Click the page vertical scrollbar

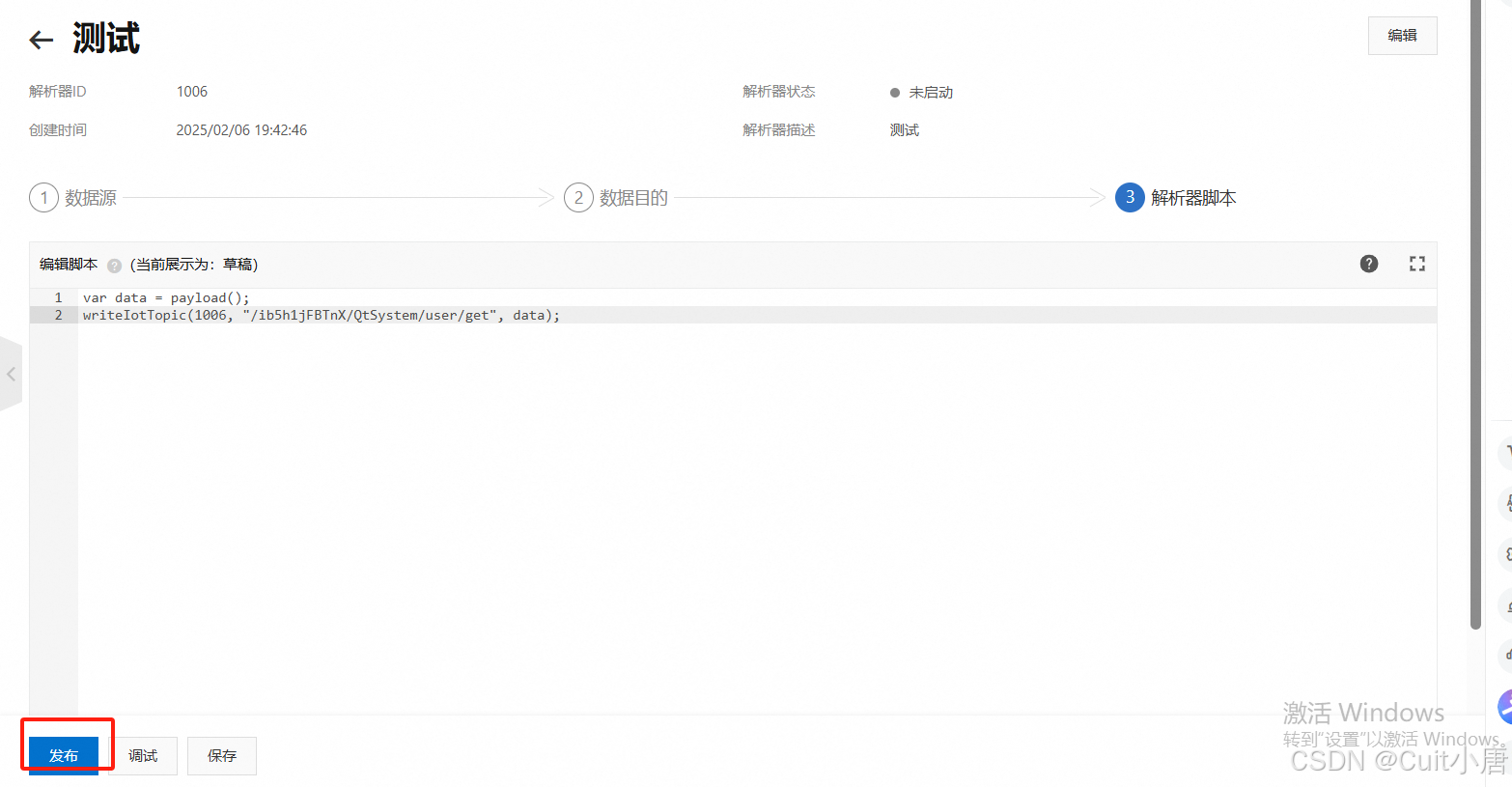tap(1475, 314)
